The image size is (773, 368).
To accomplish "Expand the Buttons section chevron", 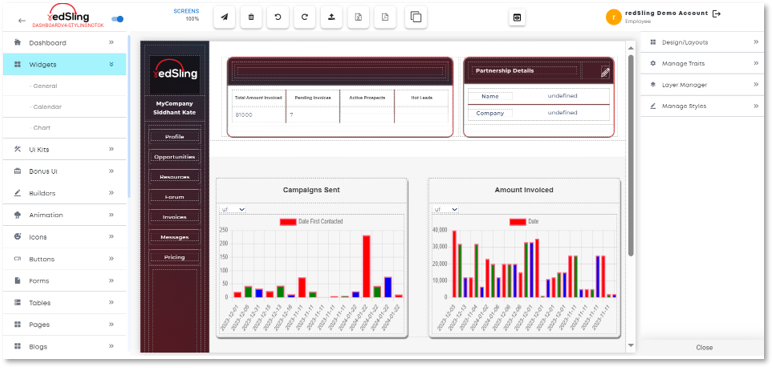I will click(x=111, y=258).
